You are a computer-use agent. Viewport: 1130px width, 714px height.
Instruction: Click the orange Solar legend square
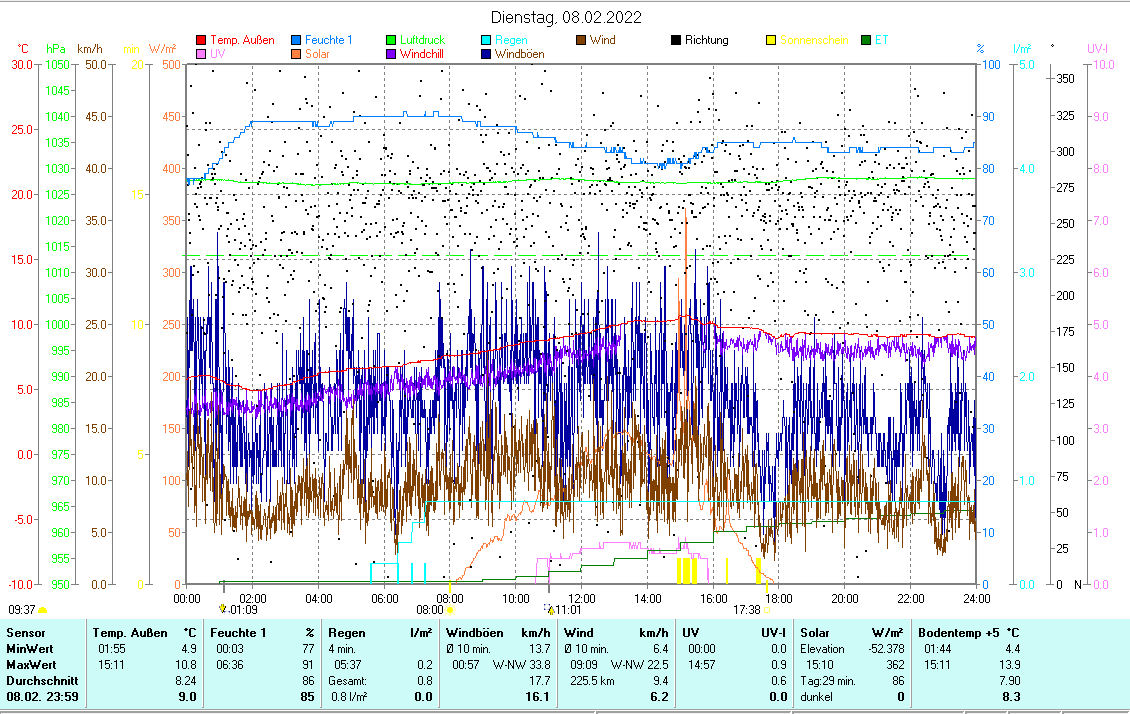(x=296, y=54)
